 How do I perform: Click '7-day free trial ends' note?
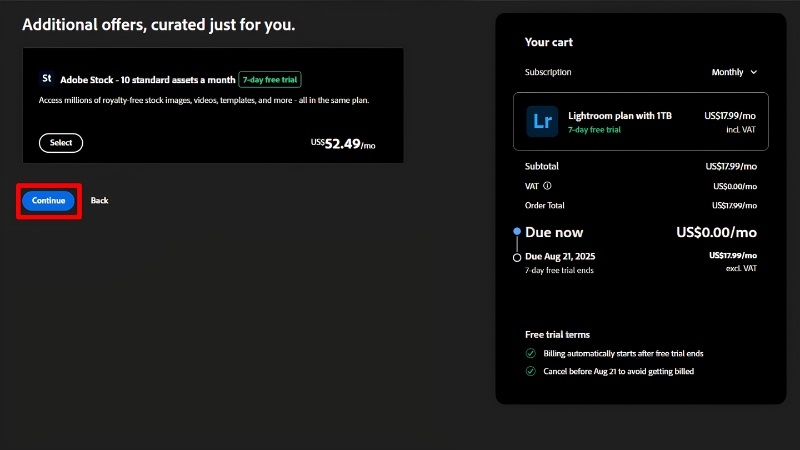[559, 270]
